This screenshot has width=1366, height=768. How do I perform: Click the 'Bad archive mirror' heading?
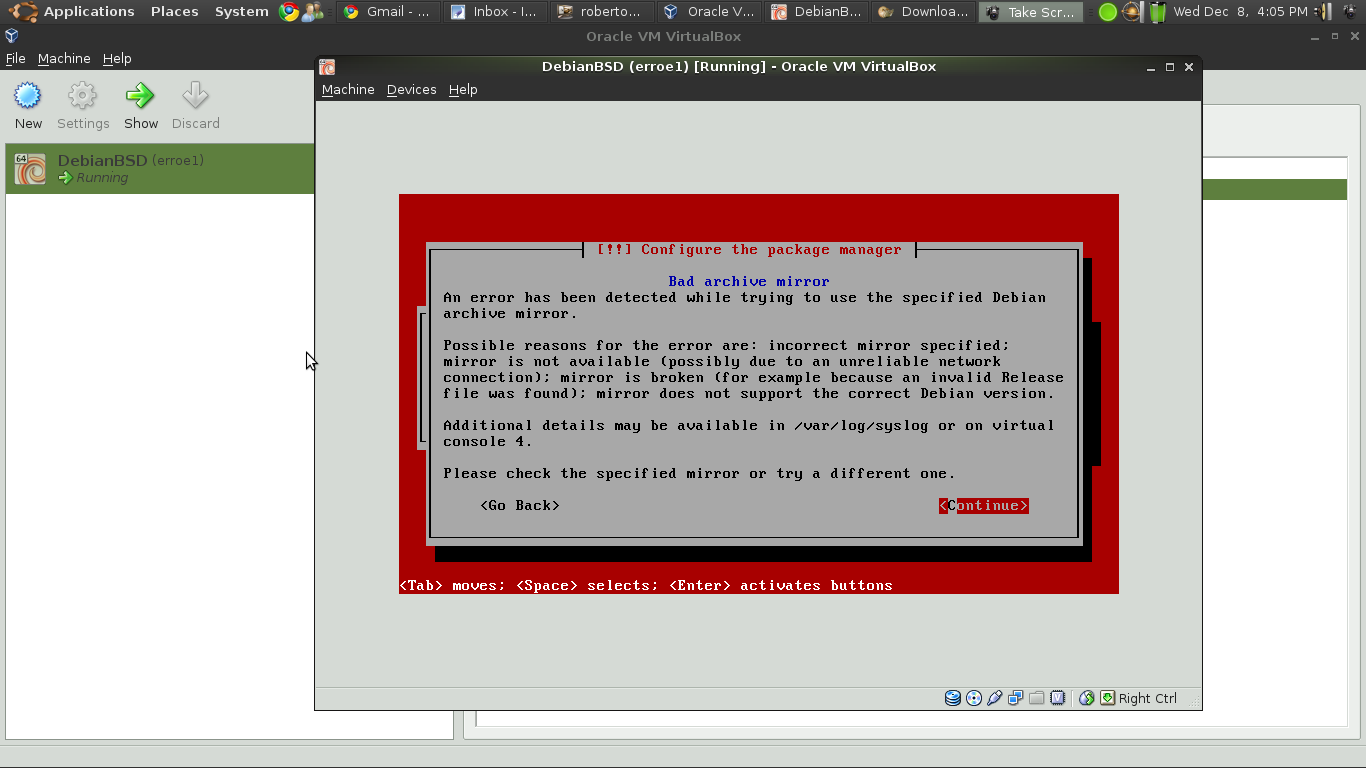(x=749, y=281)
